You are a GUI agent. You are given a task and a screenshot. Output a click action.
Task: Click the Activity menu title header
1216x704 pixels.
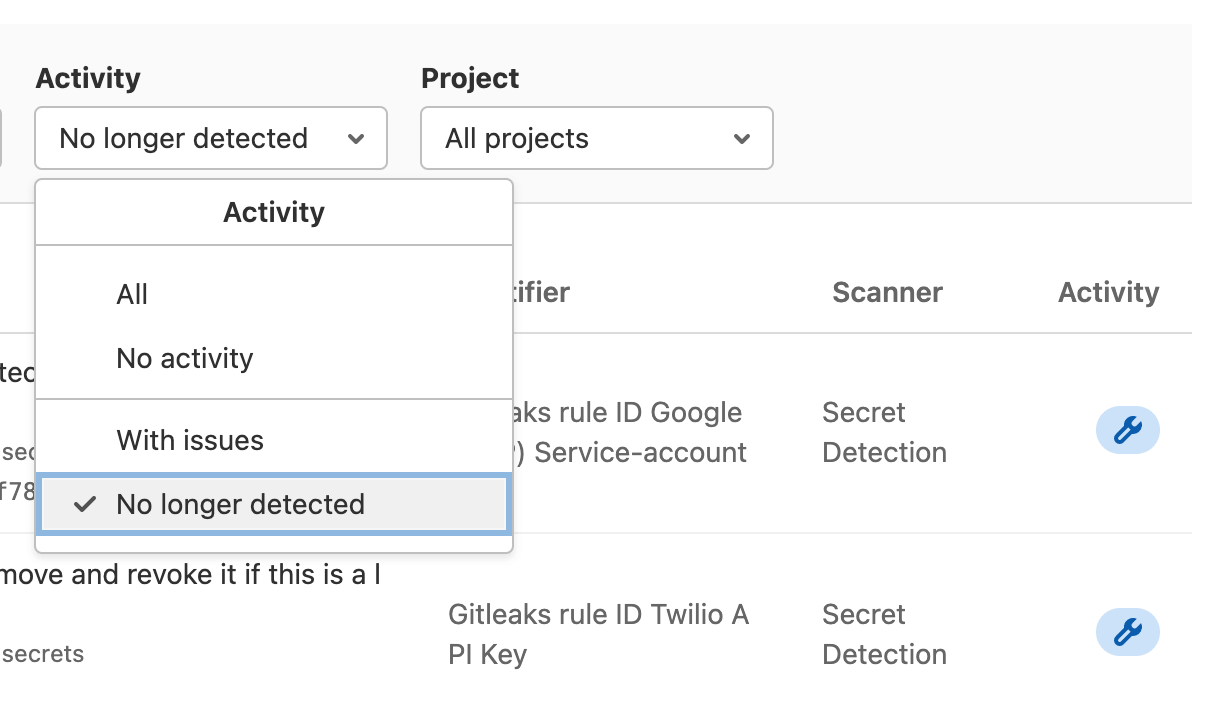click(x=274, y=212)
